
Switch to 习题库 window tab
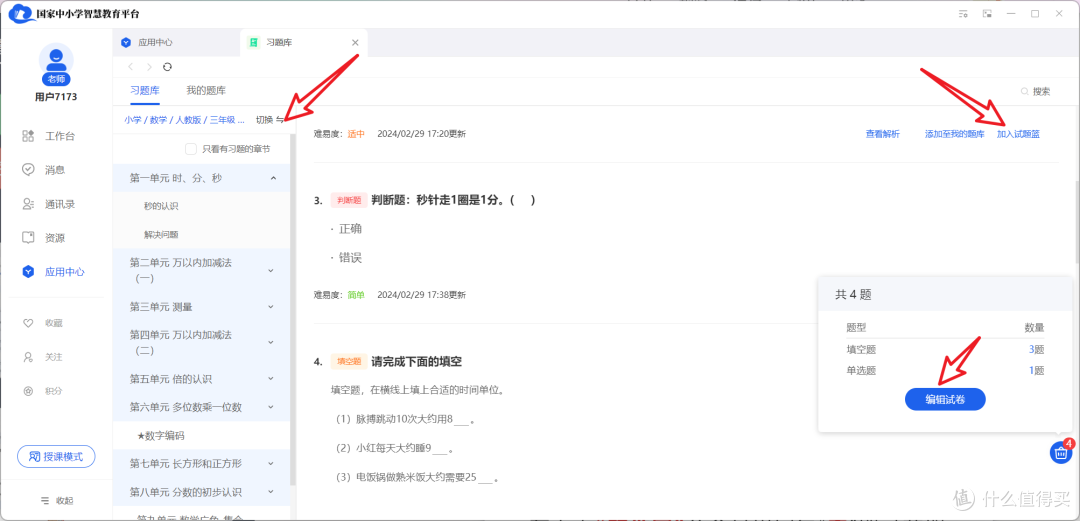pos(304,43)
